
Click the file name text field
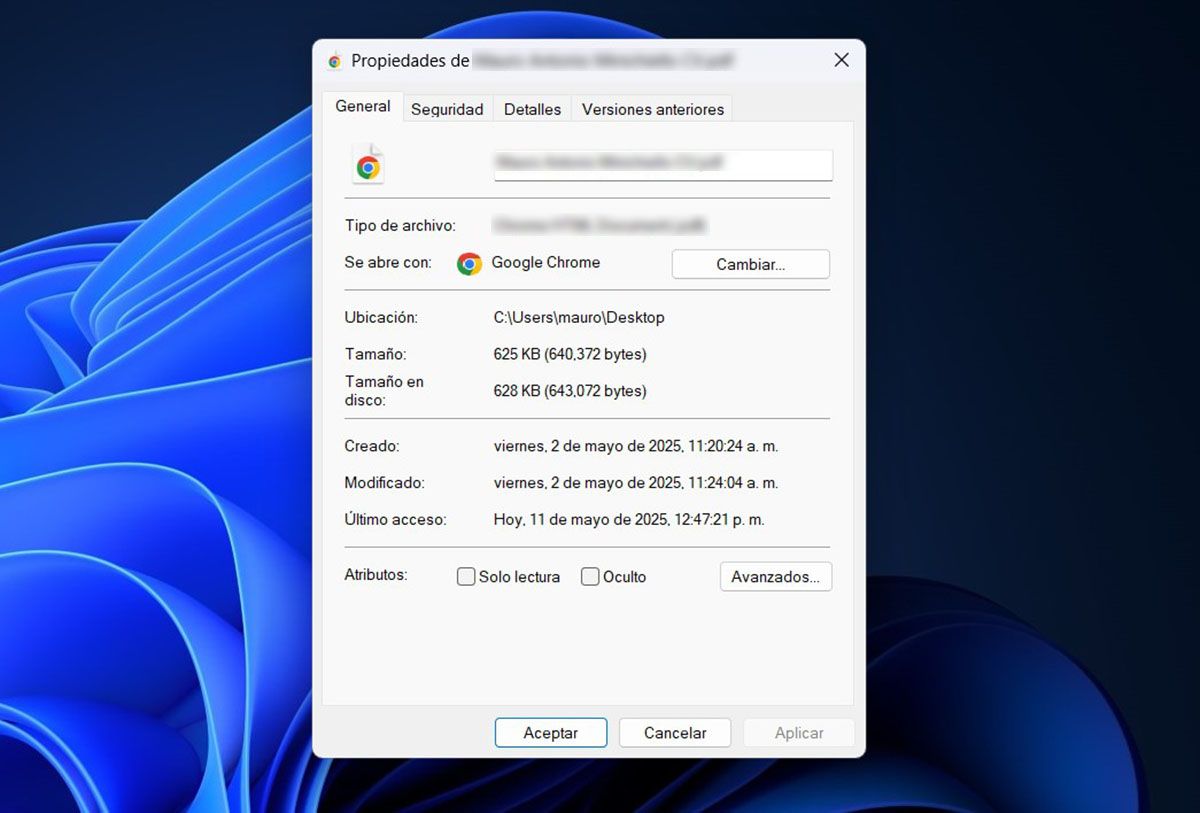coord(663,164)
